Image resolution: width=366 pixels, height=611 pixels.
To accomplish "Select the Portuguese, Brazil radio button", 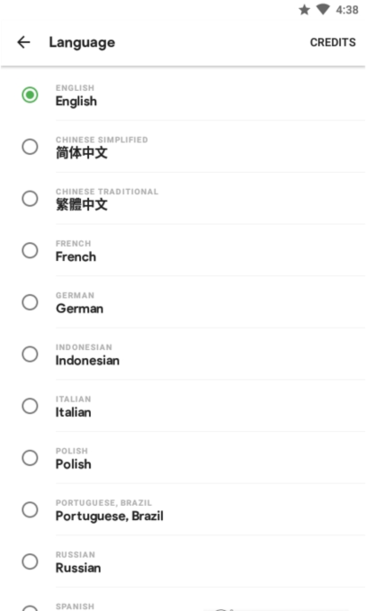I will click(30, 510).
